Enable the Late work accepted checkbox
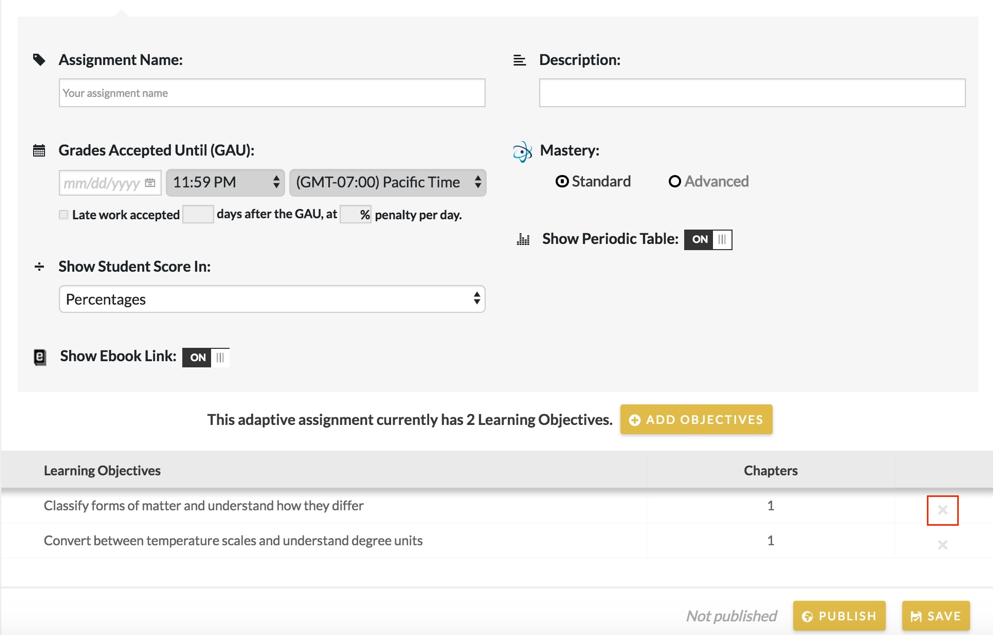Screen dimensions: 993x635 coord(64,215)
